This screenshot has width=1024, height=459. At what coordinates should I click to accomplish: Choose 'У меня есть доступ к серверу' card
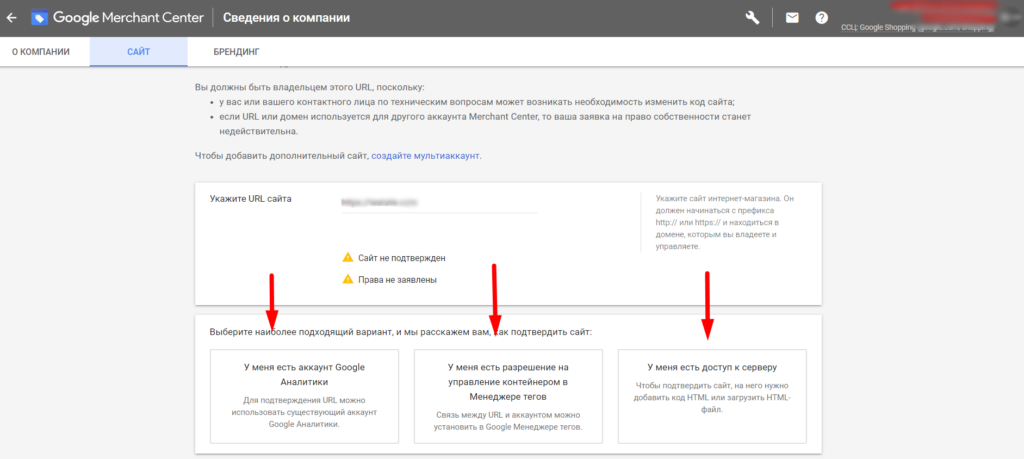click(x=712, y=396)
